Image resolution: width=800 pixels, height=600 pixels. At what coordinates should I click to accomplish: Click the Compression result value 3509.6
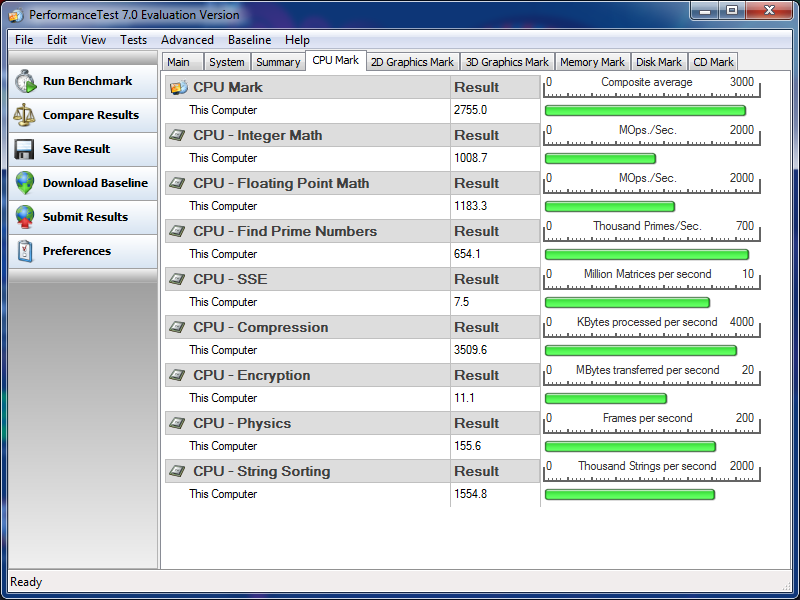click(x=470, y=350)
